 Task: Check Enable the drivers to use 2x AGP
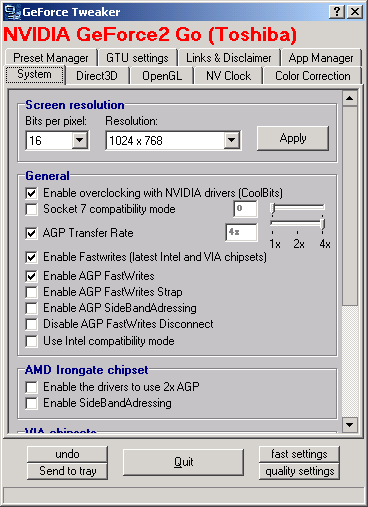(x=31, y=387)
